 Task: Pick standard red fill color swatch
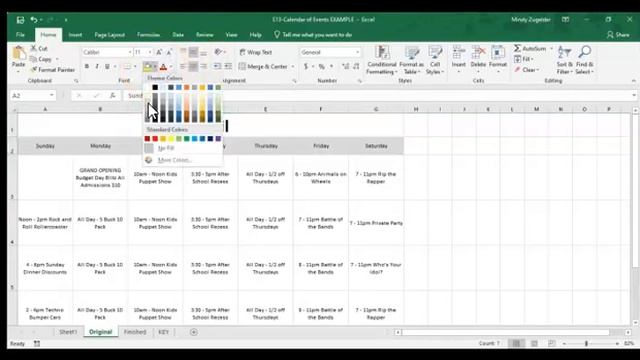point(155,139)
